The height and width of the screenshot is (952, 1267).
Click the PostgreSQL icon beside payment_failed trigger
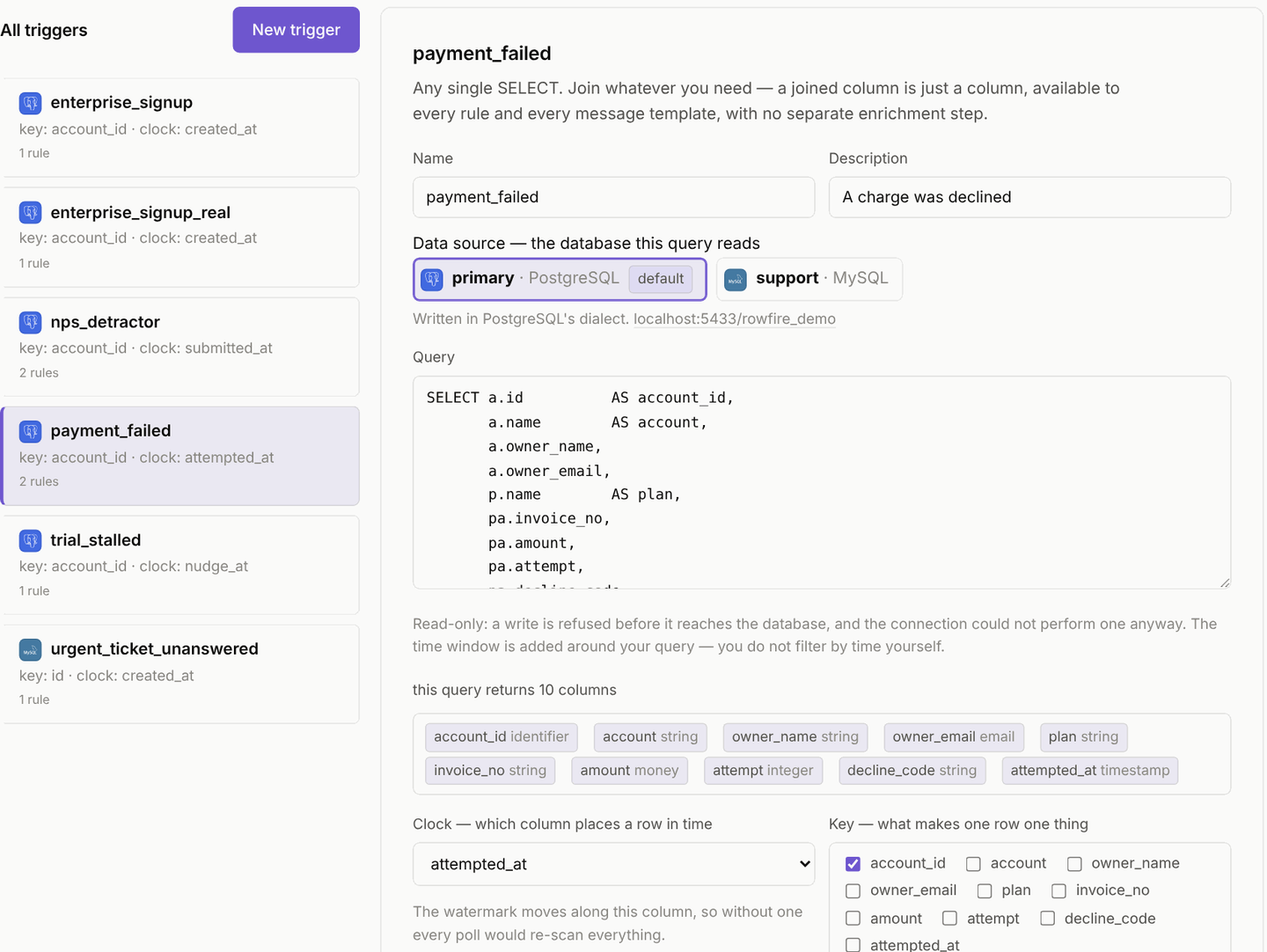click(31, 431)
